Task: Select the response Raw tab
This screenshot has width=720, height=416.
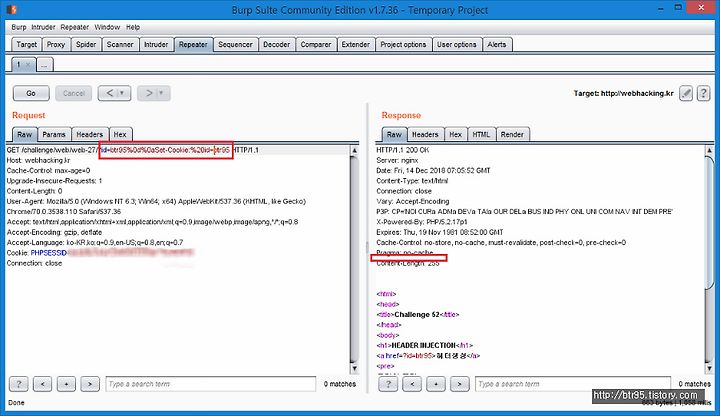Action: 394,135
